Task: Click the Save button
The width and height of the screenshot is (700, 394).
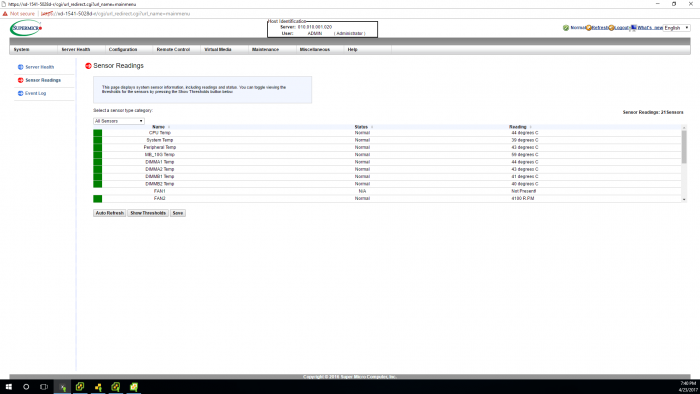Action: [178, 213]
